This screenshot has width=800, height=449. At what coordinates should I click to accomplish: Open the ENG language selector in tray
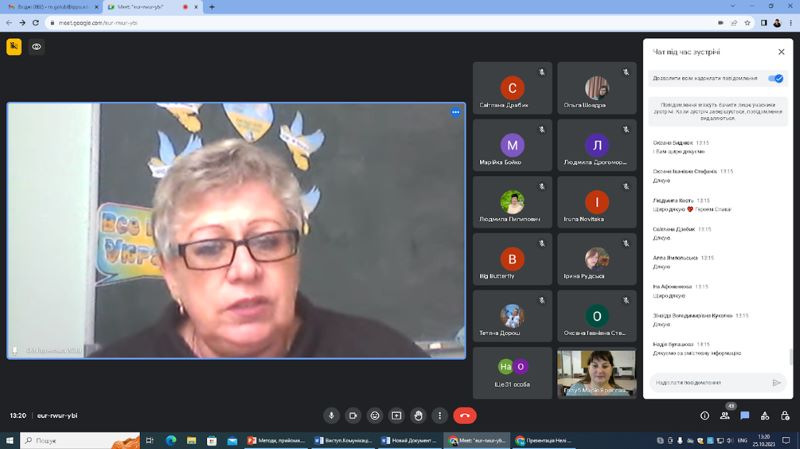[x=742, y=440]
